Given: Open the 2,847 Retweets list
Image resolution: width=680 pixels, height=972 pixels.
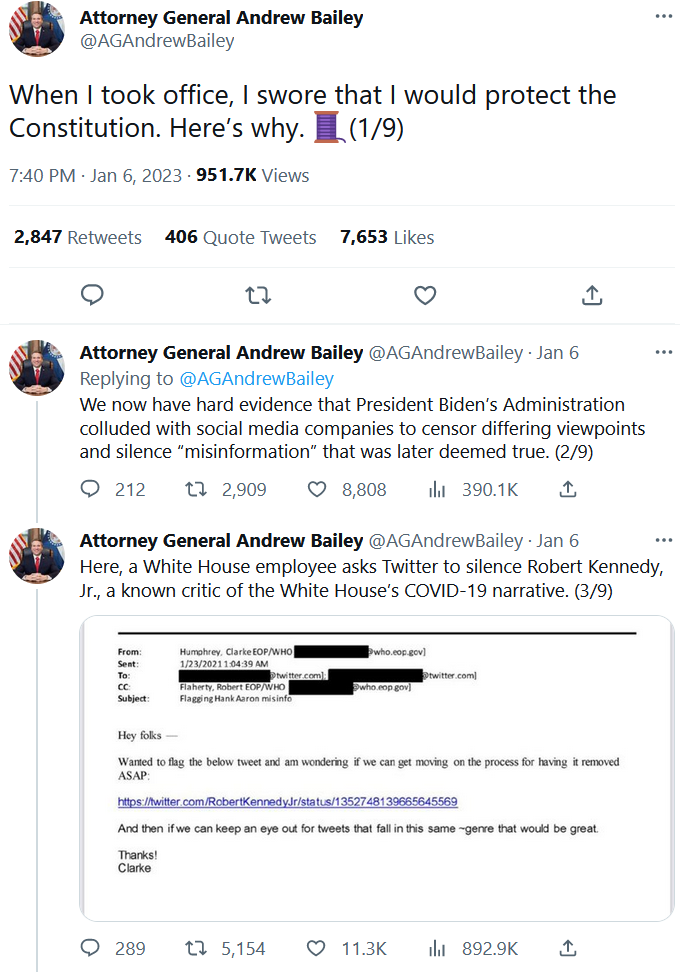Looking at the screenshot, I should coord(78,237).
